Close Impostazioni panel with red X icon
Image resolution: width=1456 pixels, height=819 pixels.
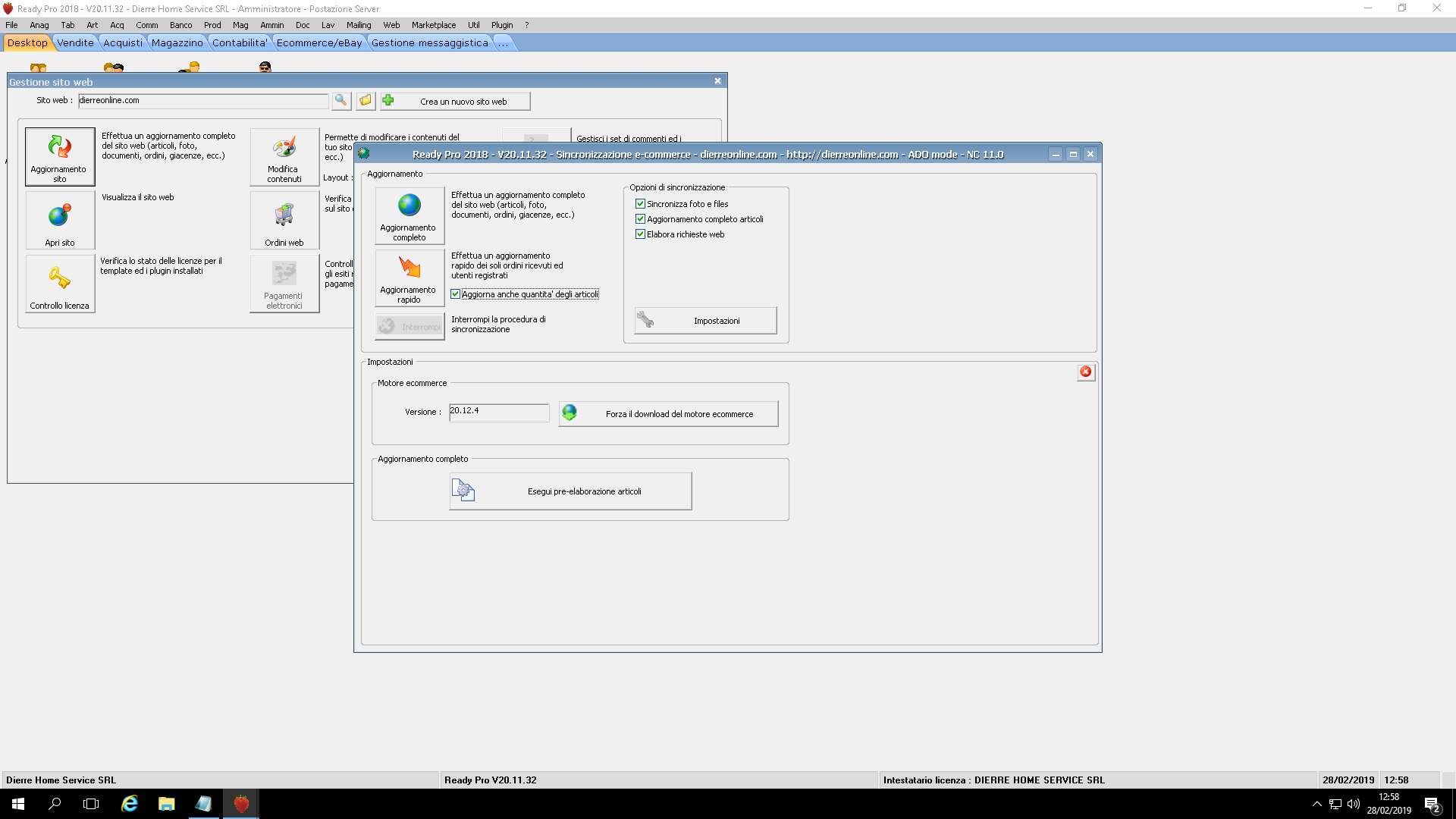[x=1086, y=372]
